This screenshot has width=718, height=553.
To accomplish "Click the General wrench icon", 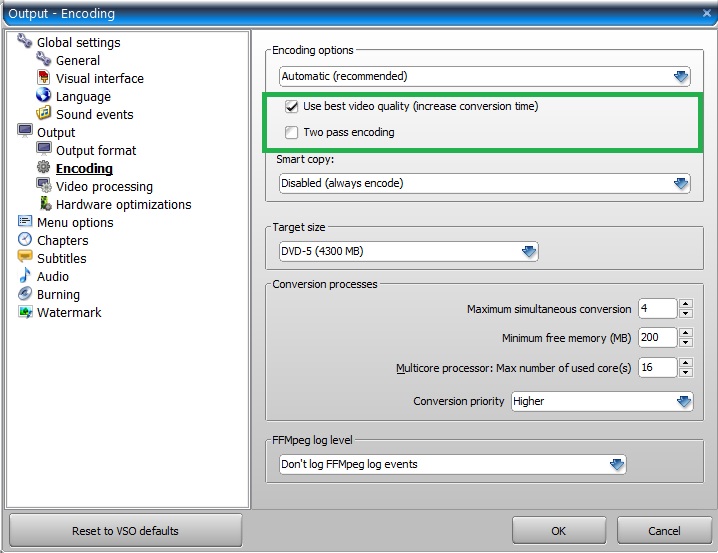I will (44, 59).
